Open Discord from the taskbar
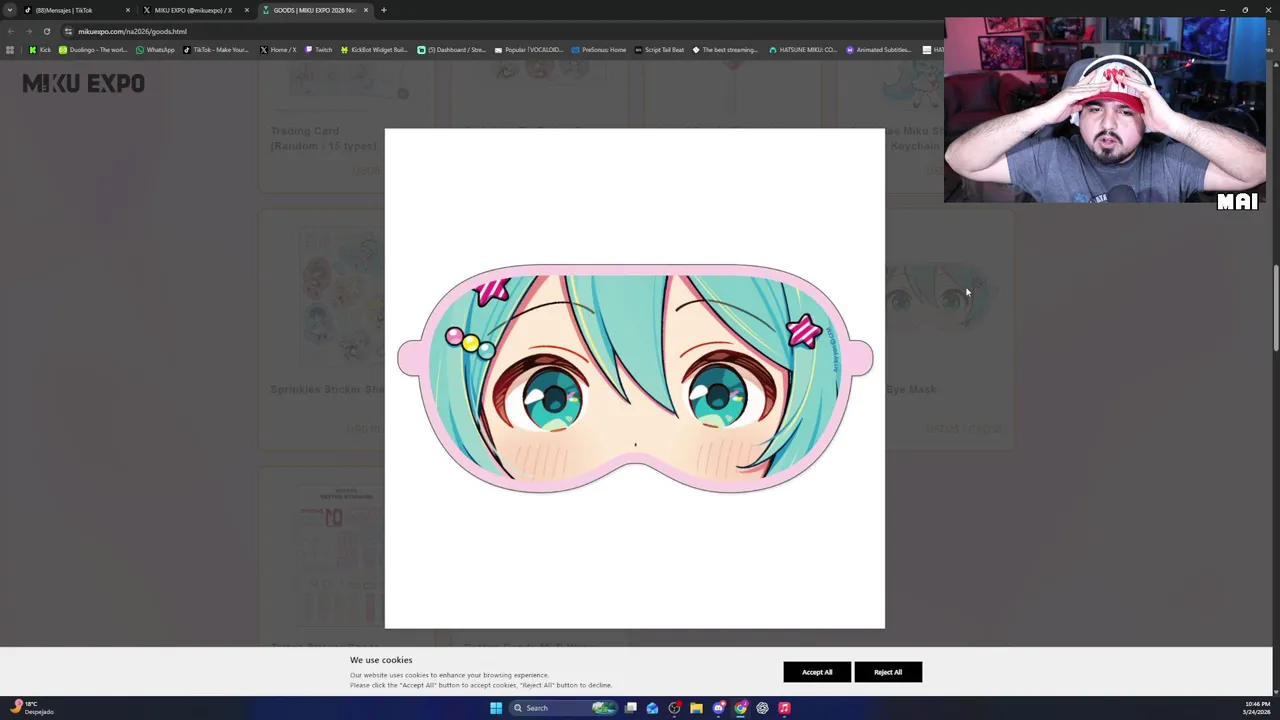The height and width of the screenshot is (720, 1280). (x=719, y=708)
